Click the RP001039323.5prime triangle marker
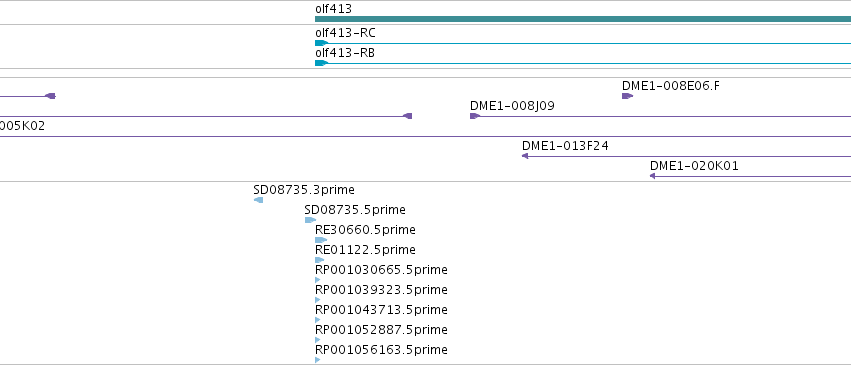The height and width of the screenshot is (365, 851). 317,300
